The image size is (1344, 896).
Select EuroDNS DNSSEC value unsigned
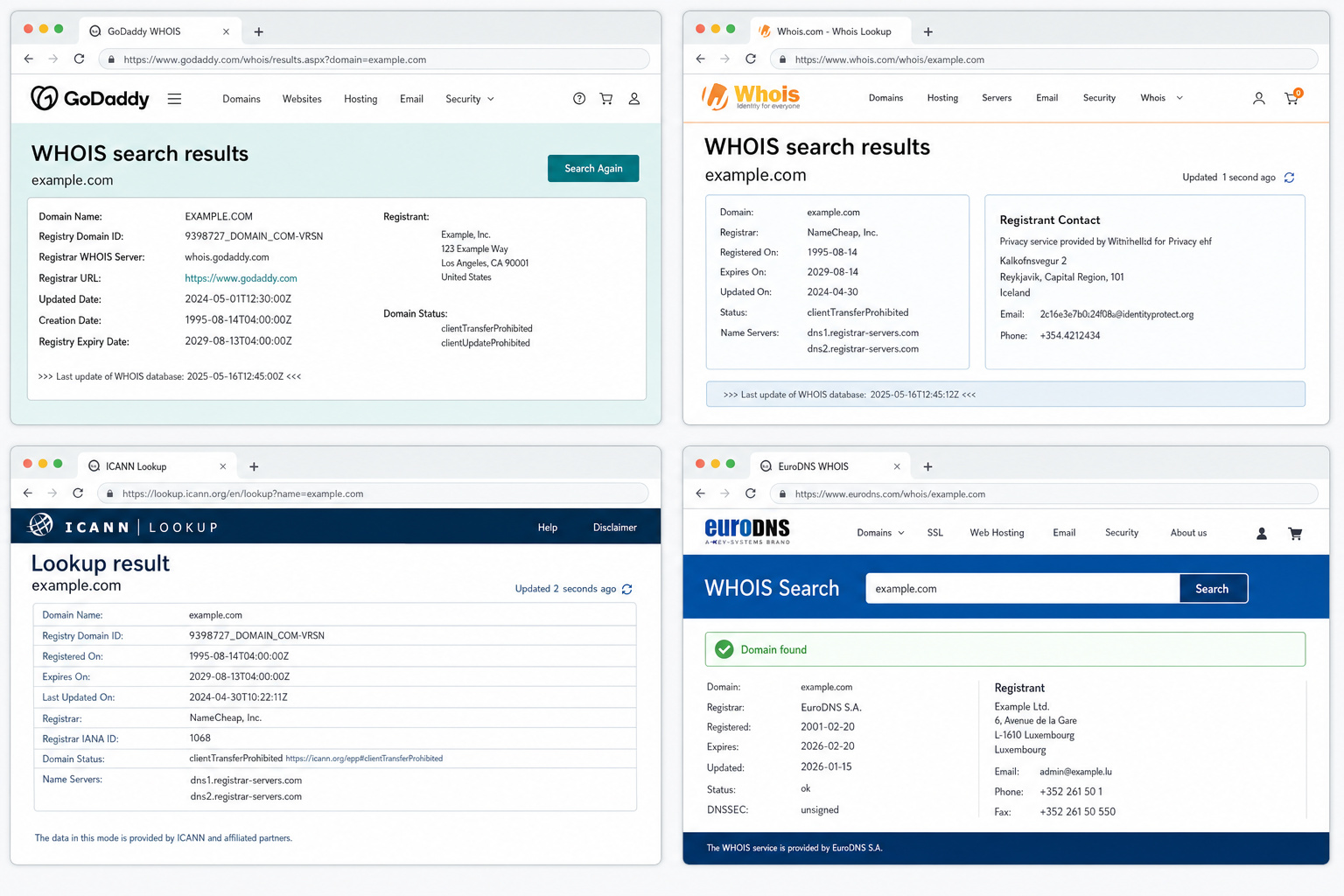coord(820,810)
